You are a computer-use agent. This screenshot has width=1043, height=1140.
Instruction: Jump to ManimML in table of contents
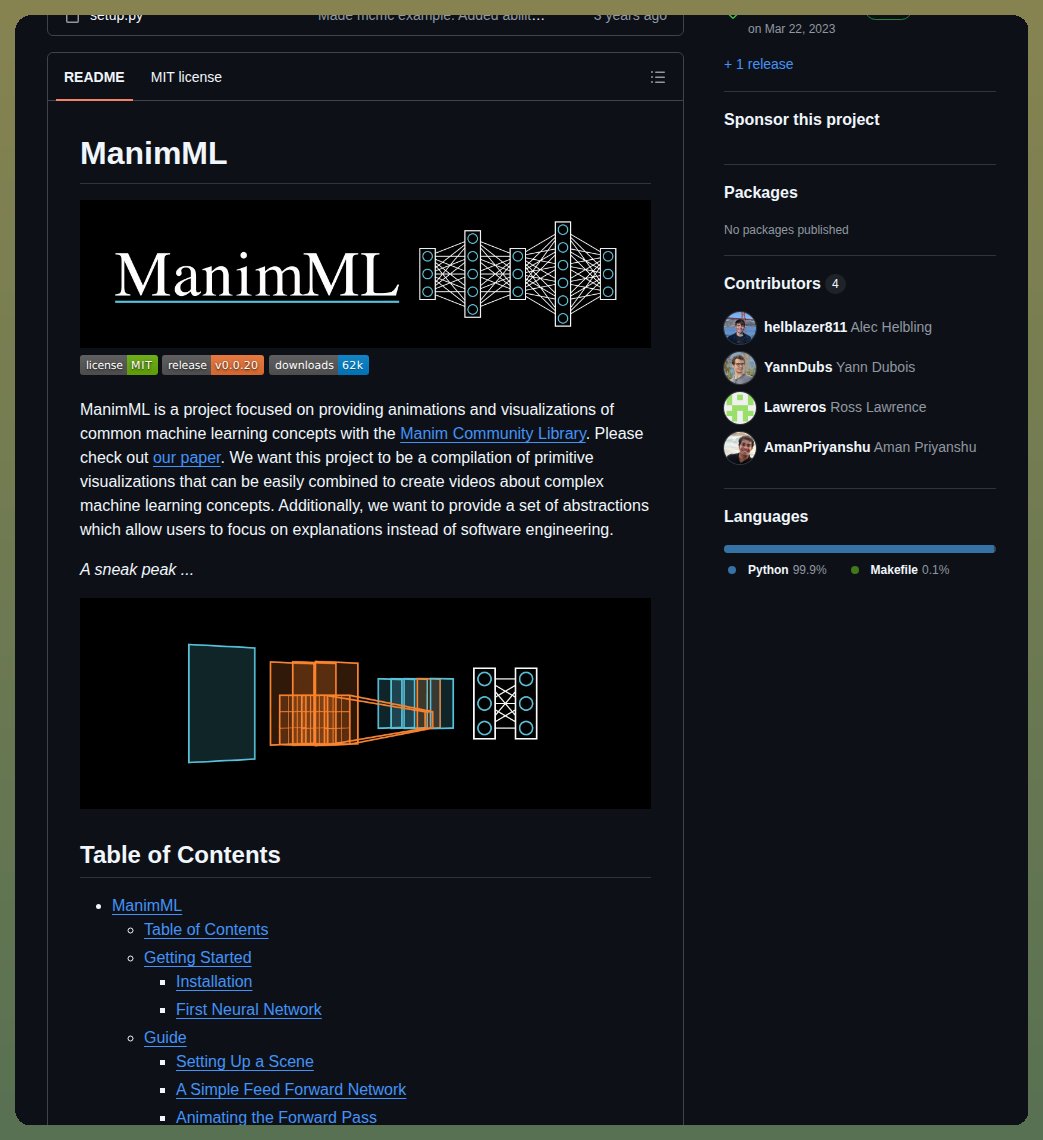tap(146, 905)
